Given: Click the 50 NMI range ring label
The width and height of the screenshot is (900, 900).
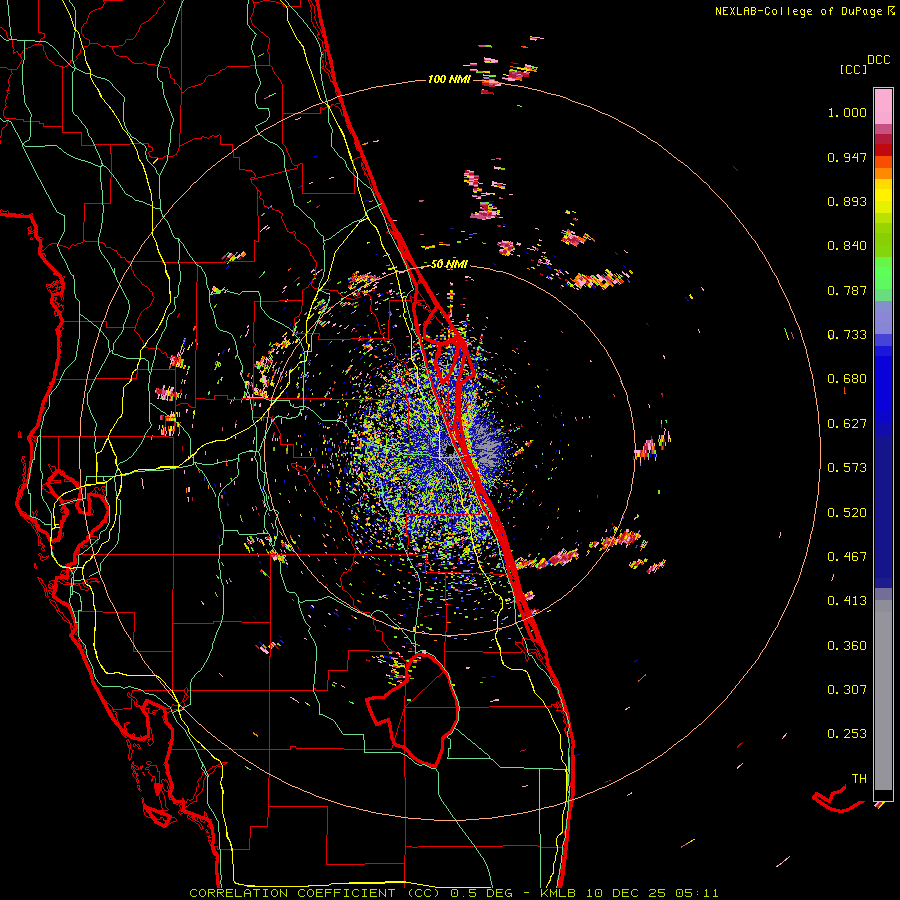Looking at the screenshot, I should (x=449, y=265).
